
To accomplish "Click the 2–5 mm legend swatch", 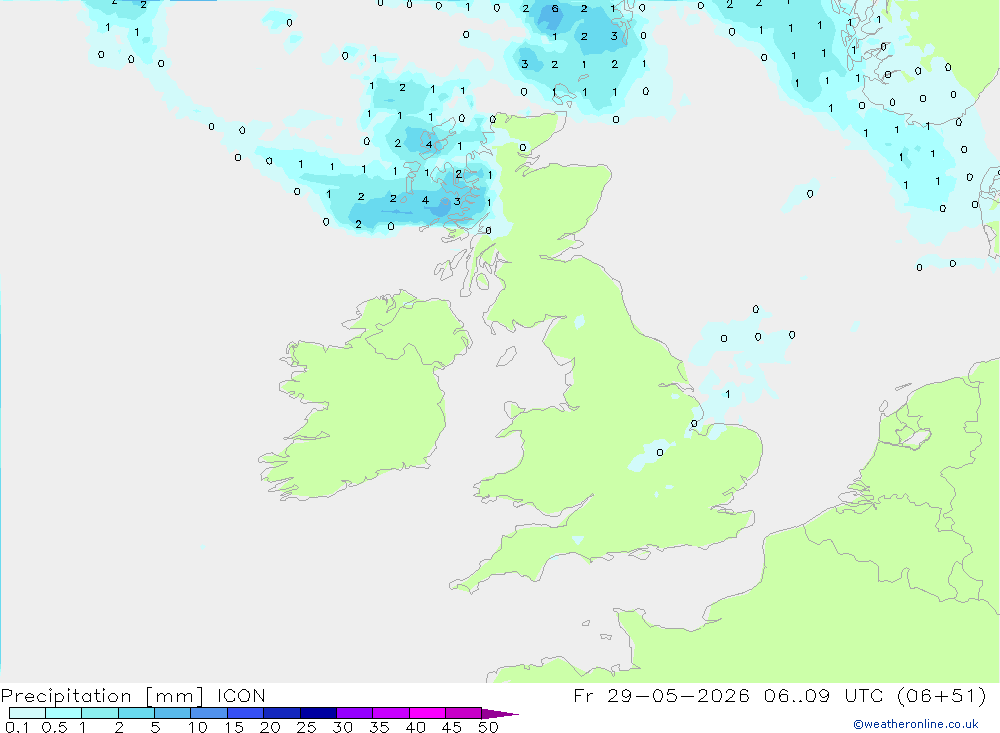I will coord(136,713).
